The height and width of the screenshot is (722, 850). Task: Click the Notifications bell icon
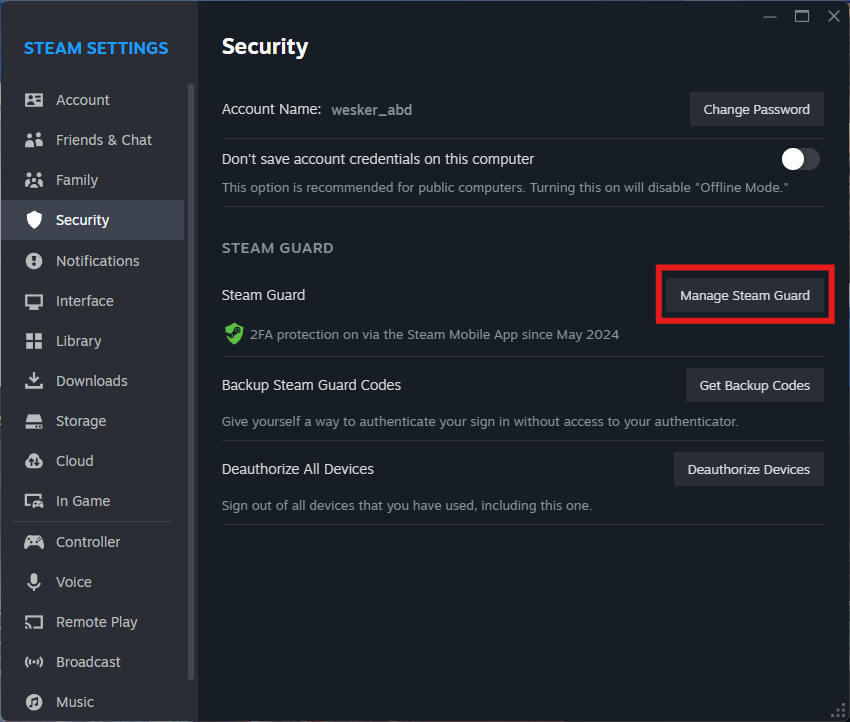[x=34, y=261]
